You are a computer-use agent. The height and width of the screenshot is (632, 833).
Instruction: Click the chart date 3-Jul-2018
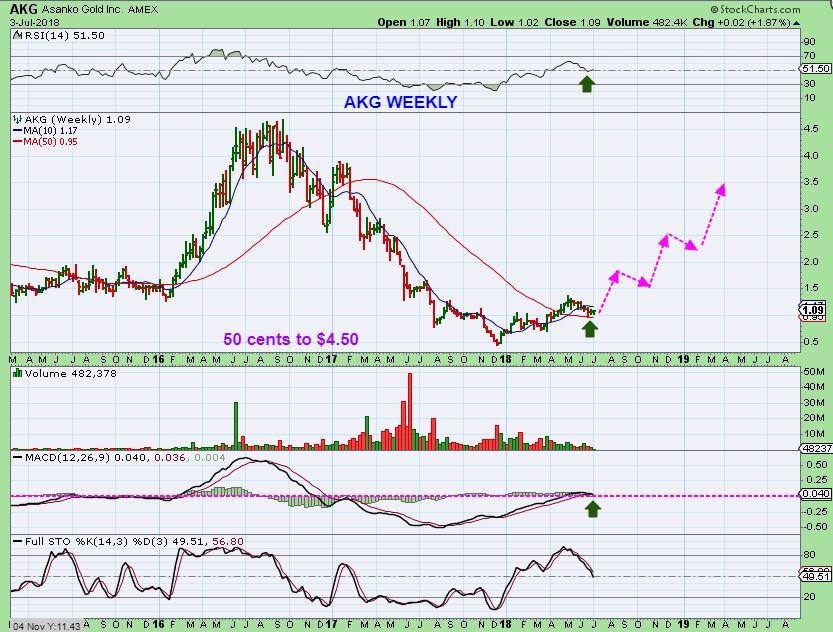click(x=35, y=23)
